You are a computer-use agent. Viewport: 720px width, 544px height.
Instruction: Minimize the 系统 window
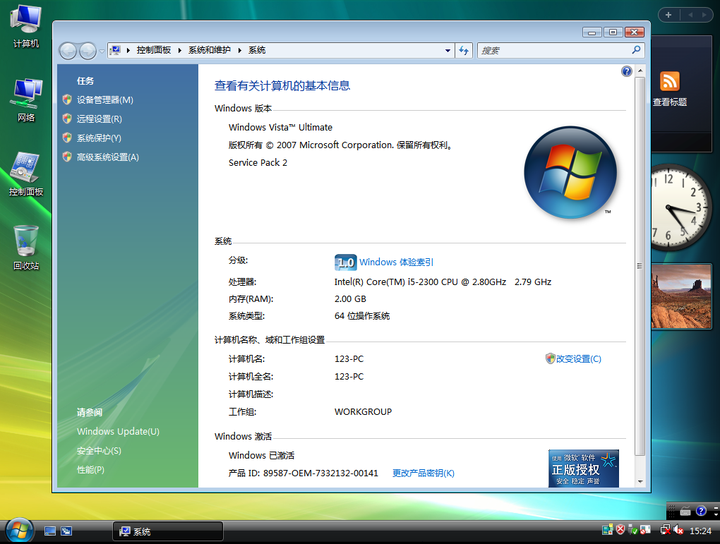(592, 32)
